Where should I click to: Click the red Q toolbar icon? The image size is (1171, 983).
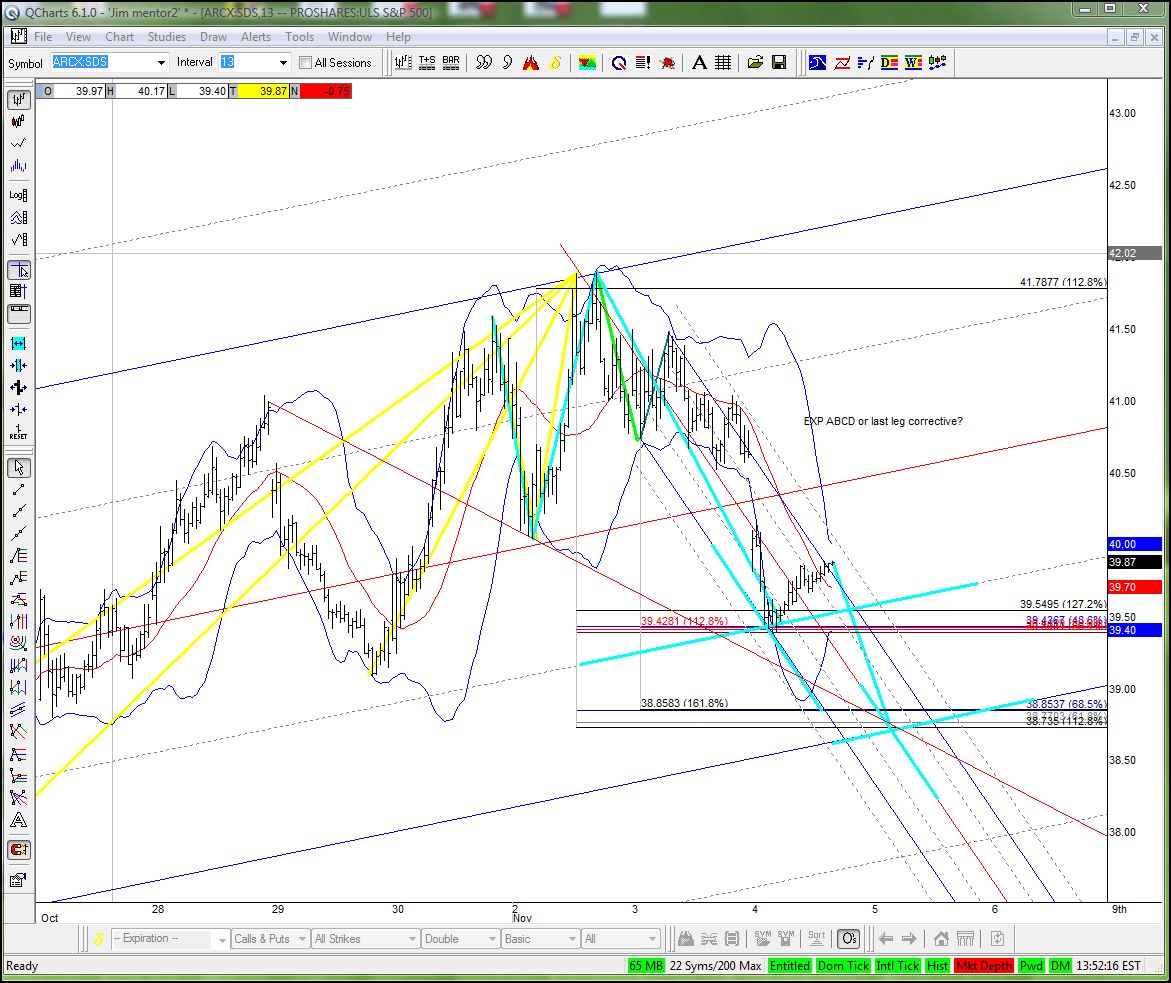(619, 63)
